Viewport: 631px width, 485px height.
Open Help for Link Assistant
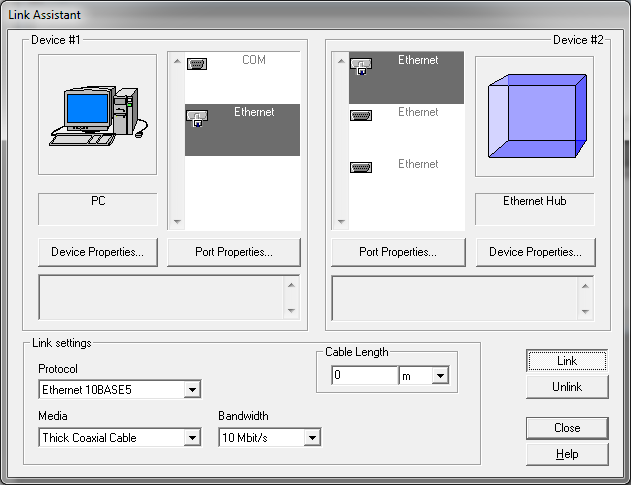click(567, 454)
